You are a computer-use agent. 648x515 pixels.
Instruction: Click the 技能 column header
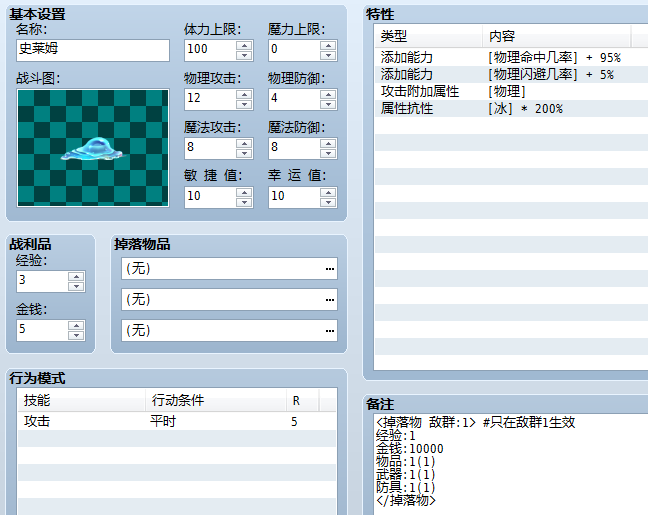click(x=81, y=400)
